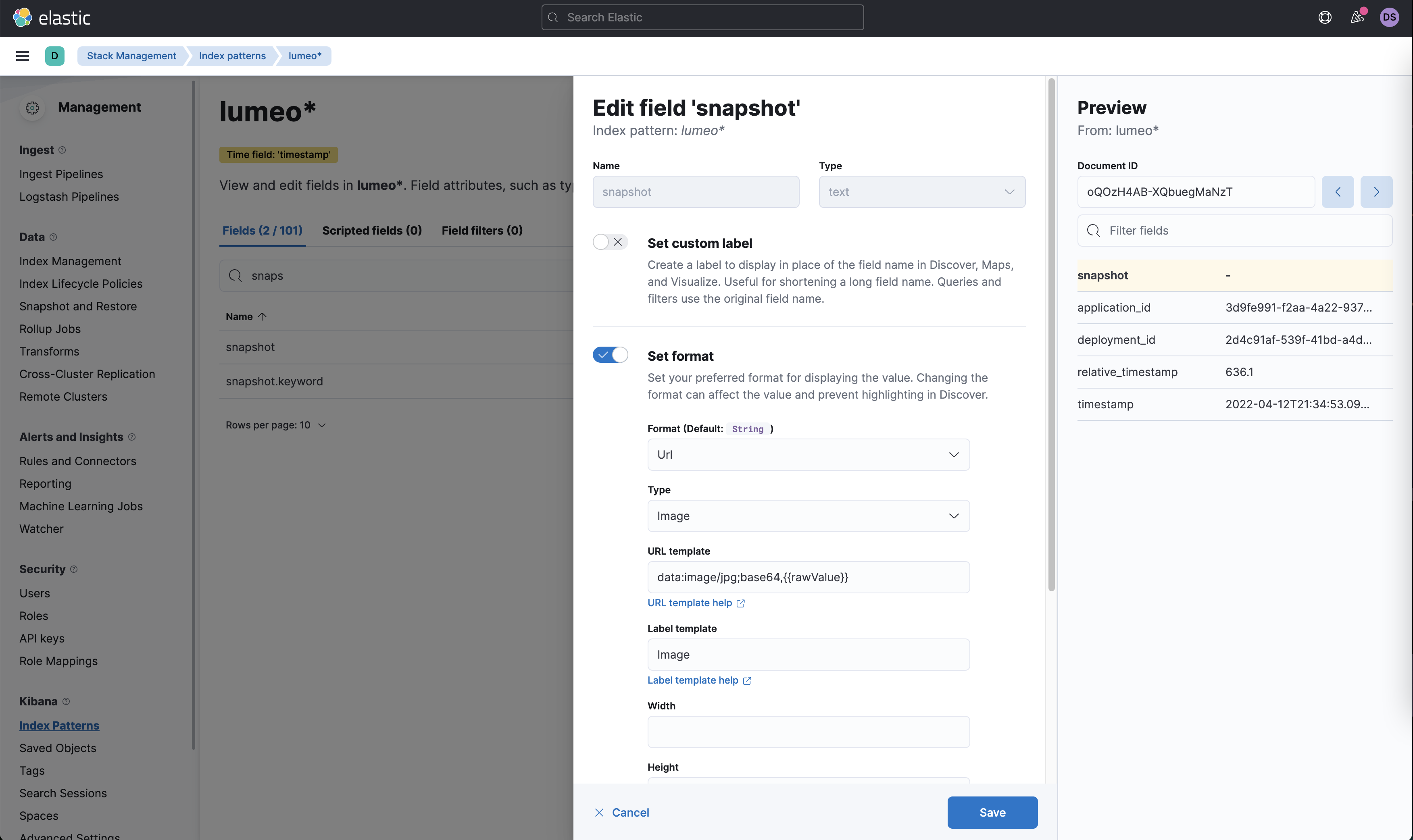Viewport: 1413px width, 840px height.
Task: Click the Elastic logo icon
Action: pyautogui.click(x=23, y=18)
